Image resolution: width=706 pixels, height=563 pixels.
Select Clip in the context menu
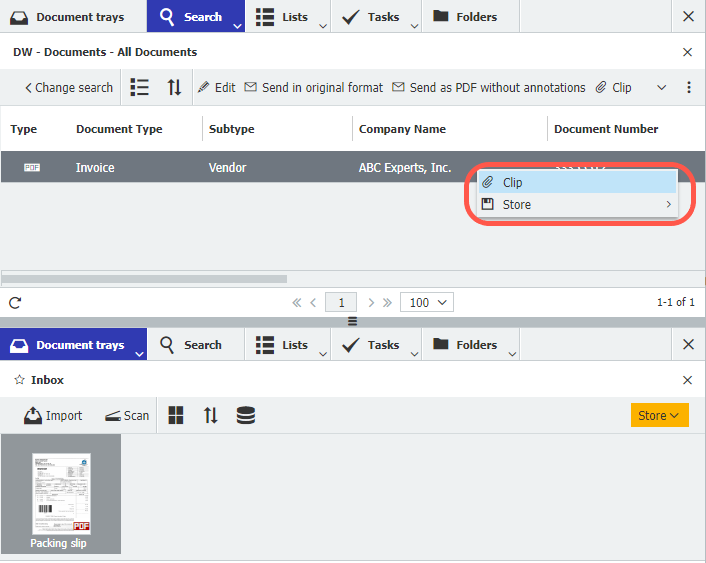coord(513,183)
